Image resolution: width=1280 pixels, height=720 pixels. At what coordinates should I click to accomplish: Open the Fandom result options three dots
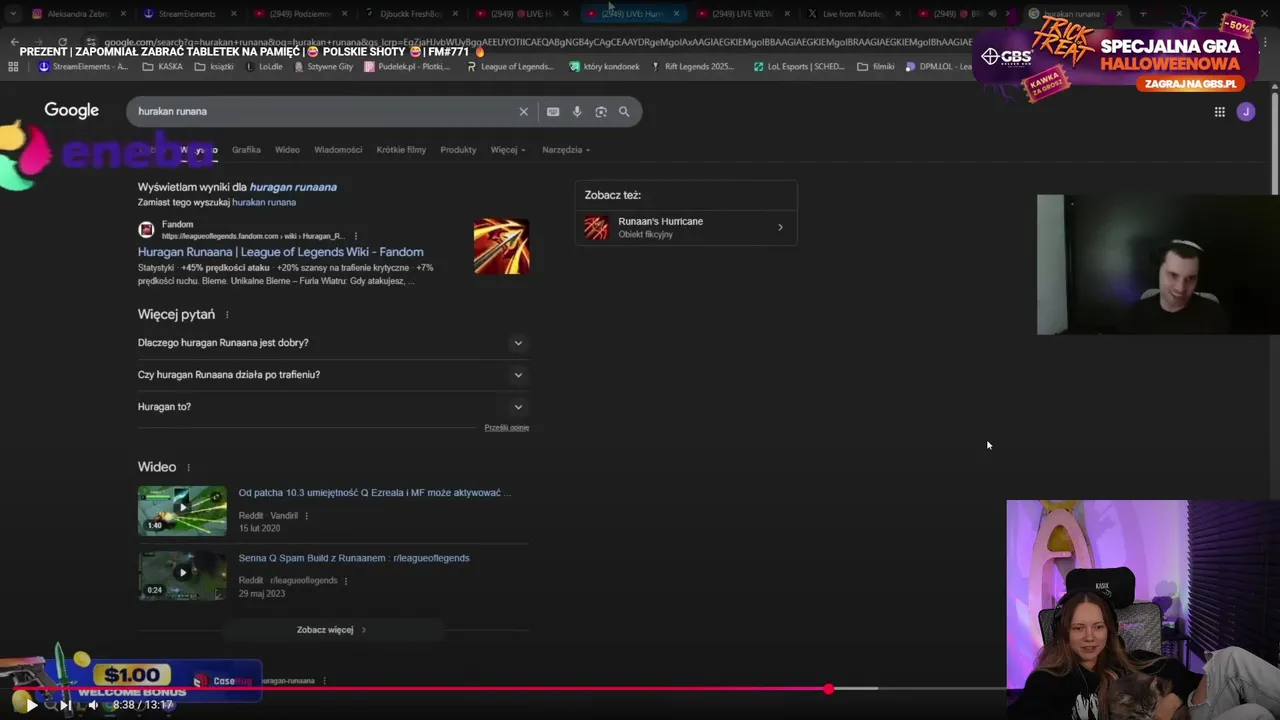pyautogui.click(x=356, y=236)
